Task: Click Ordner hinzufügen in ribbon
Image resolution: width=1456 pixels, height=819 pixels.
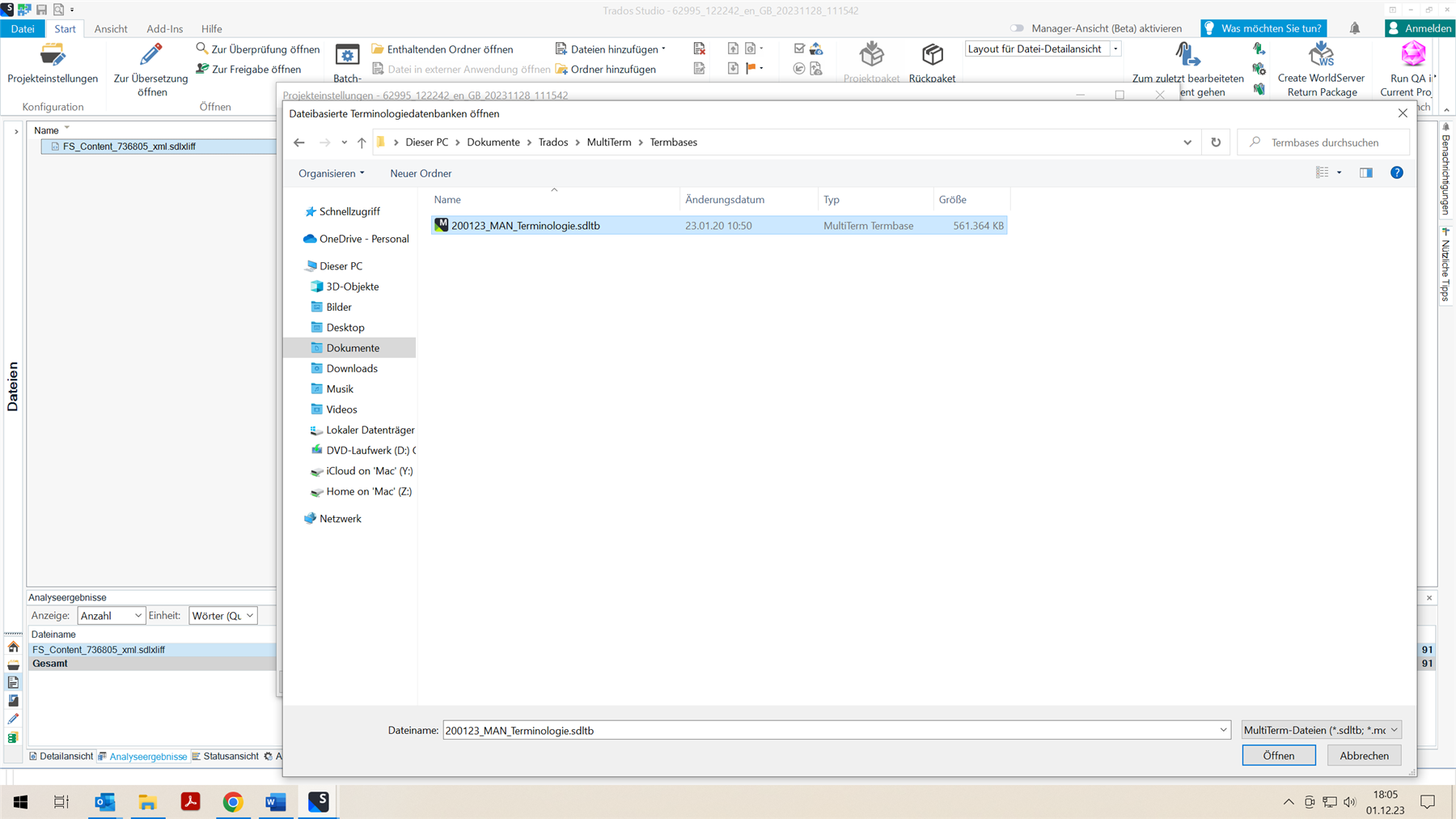Action: click(605, 70)
